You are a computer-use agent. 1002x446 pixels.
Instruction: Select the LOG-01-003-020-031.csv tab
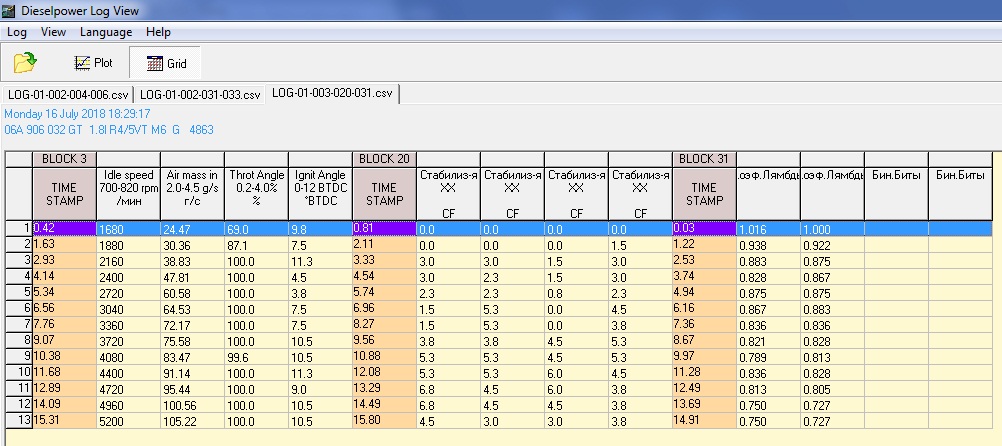[333, 94]
